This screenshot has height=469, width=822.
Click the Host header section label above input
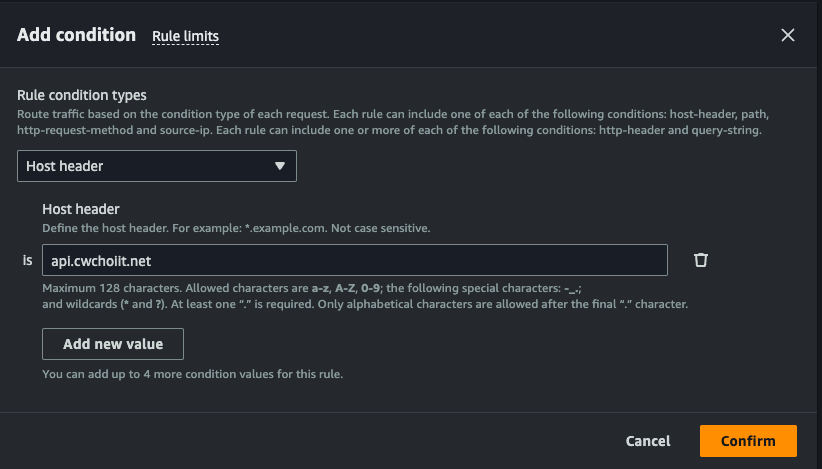(x=81, y=209)
